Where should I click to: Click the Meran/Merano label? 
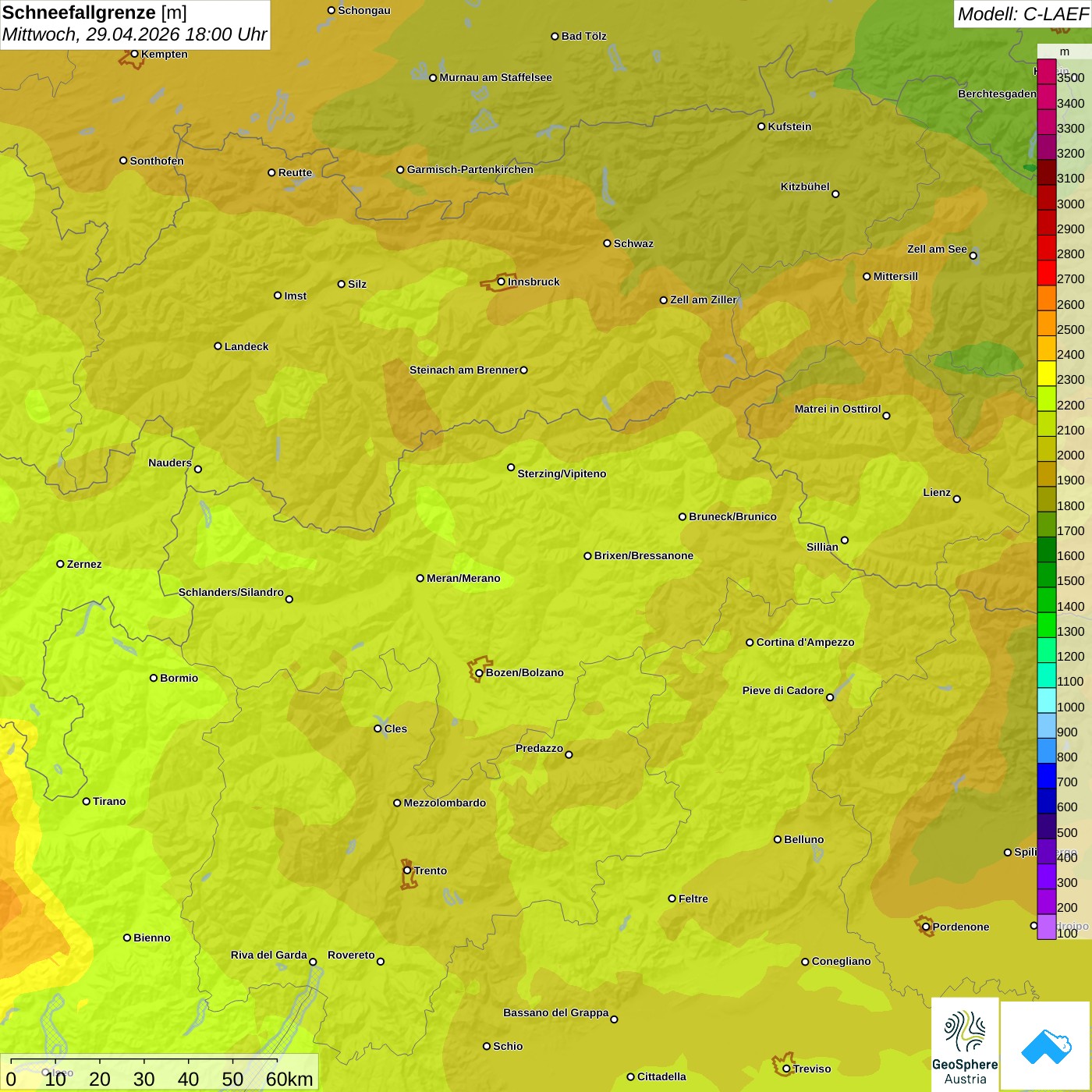click(463, 578)
